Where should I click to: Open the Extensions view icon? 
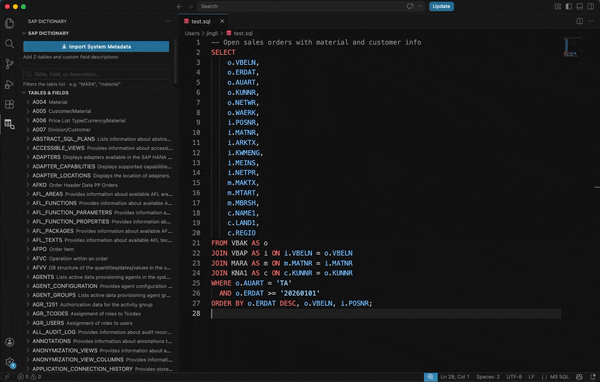tap(10, 104)
